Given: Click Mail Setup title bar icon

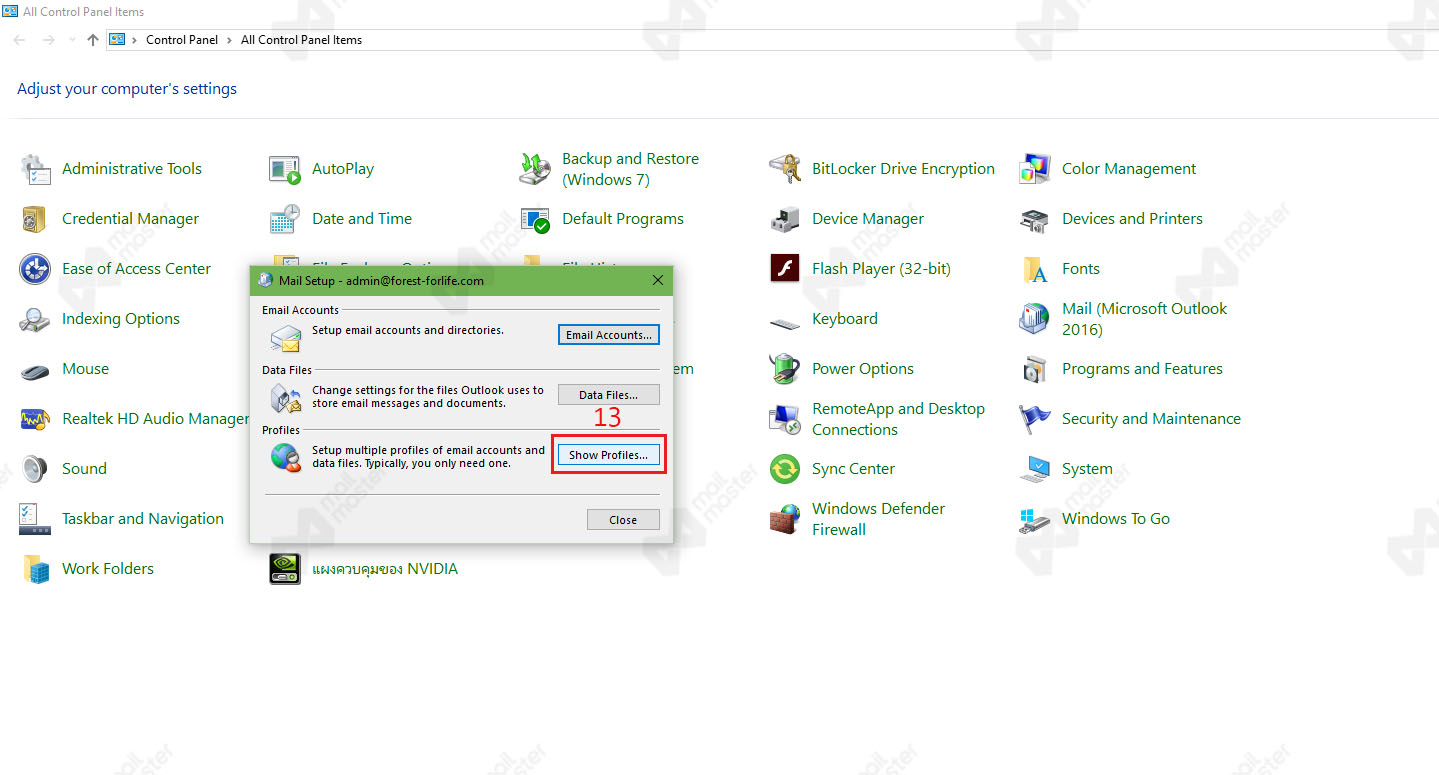Looking at the screenshot, I should click(265, 281).
